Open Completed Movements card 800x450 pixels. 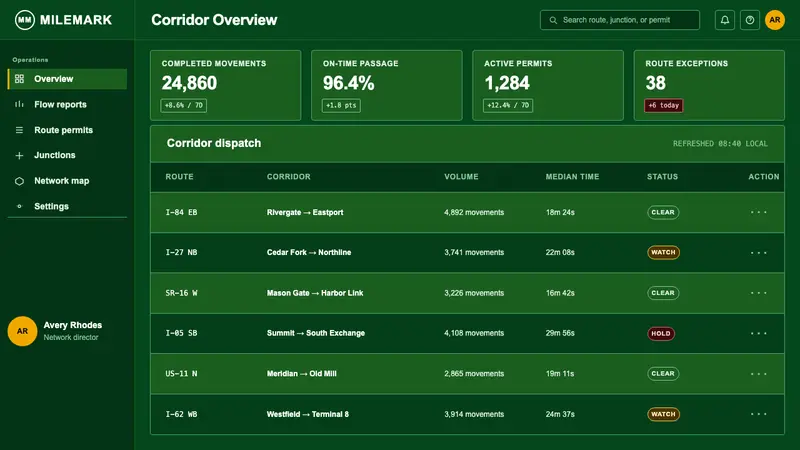(x=226, y=85)
